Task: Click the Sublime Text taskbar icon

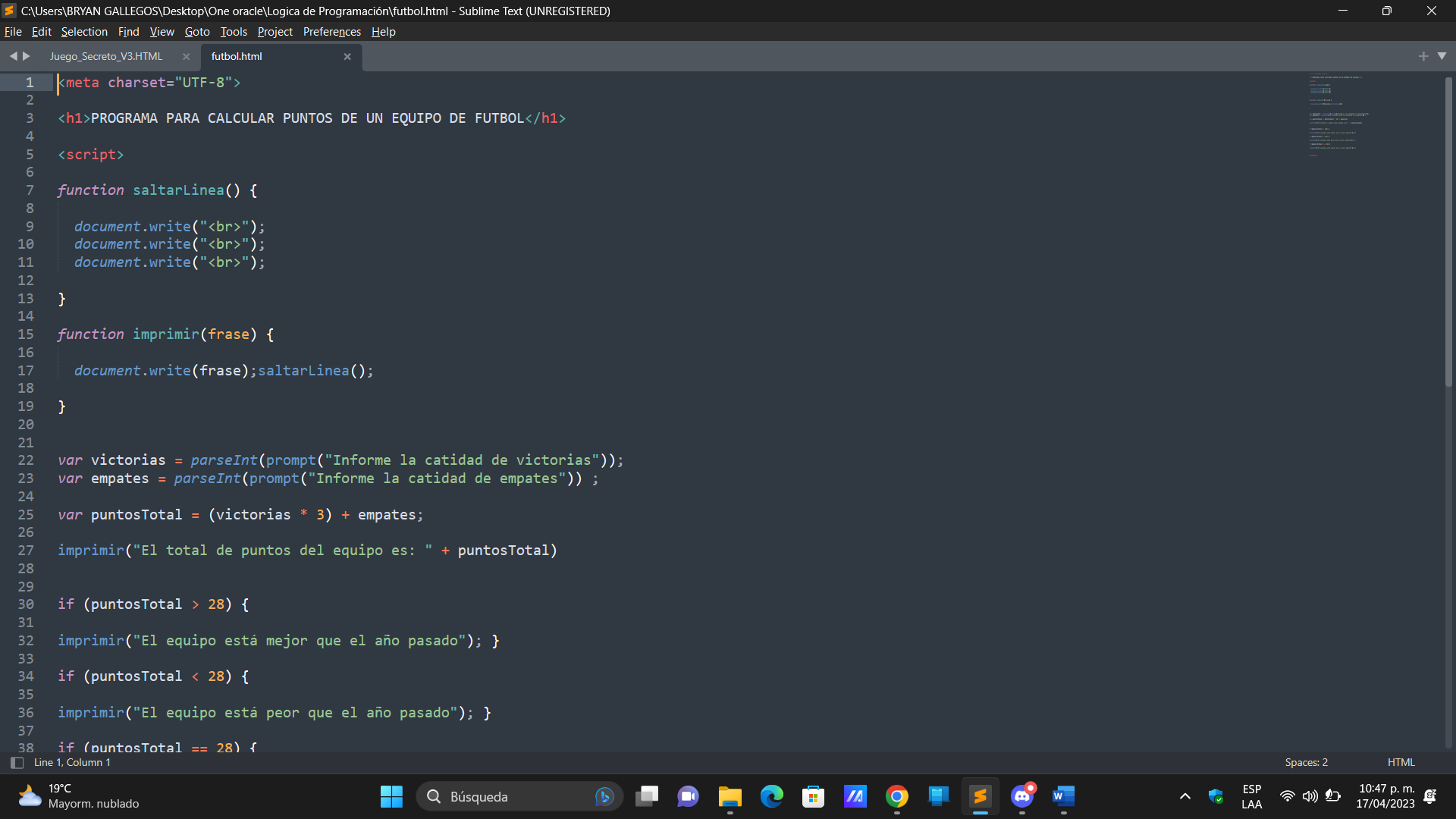Action: tap(981, 796)
